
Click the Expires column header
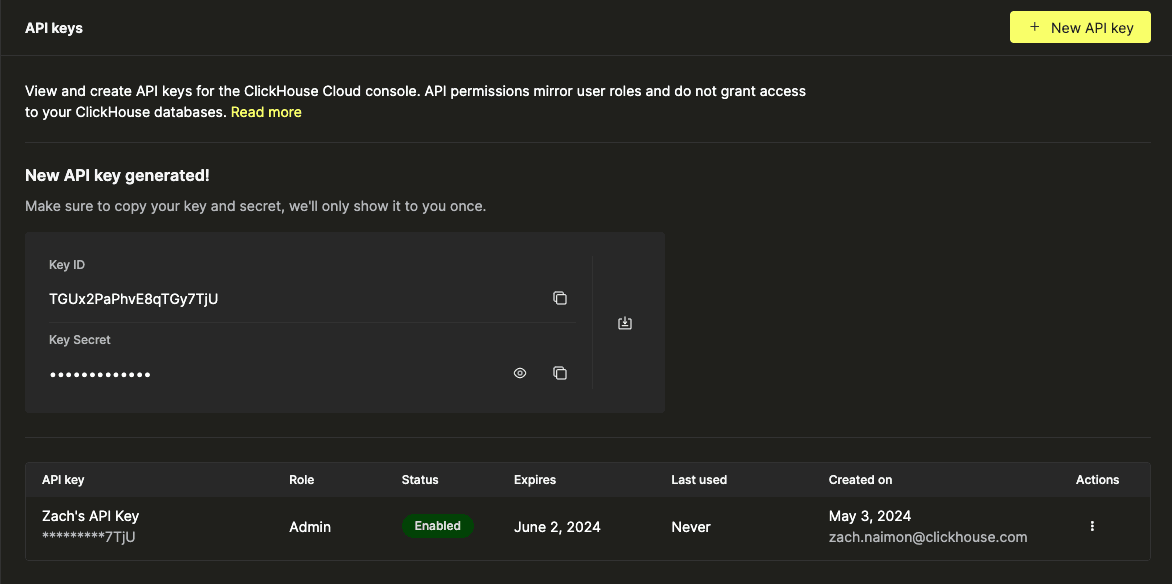tap(535, 480)
